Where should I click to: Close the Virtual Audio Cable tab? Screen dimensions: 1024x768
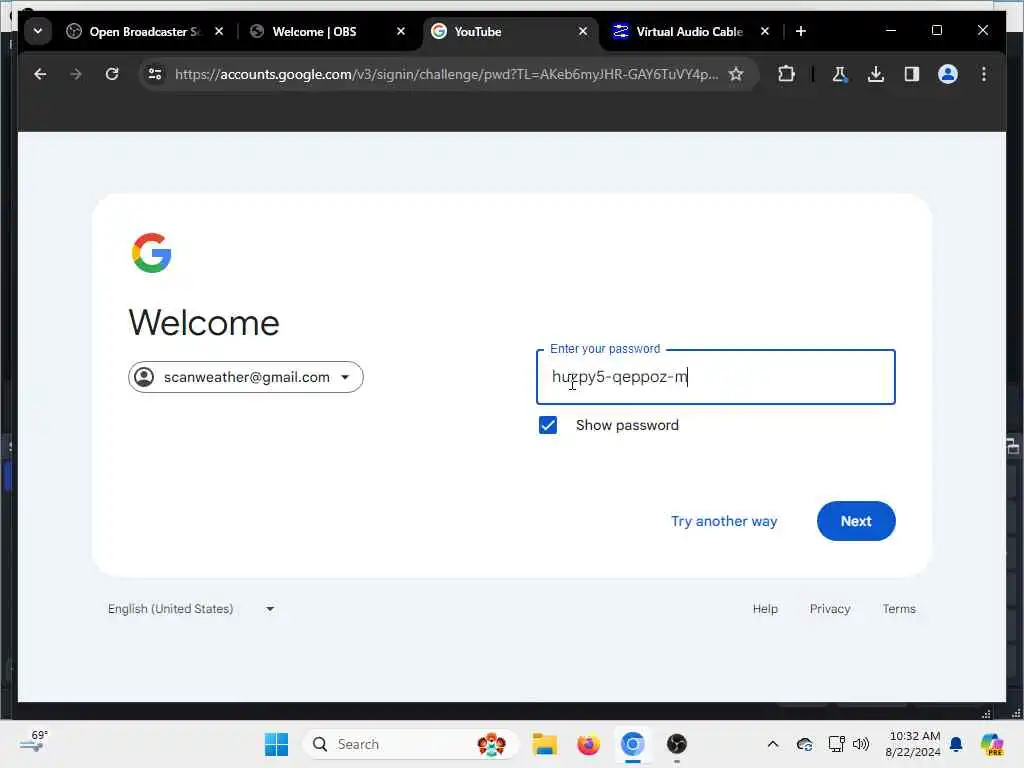[x=765, y=31]
